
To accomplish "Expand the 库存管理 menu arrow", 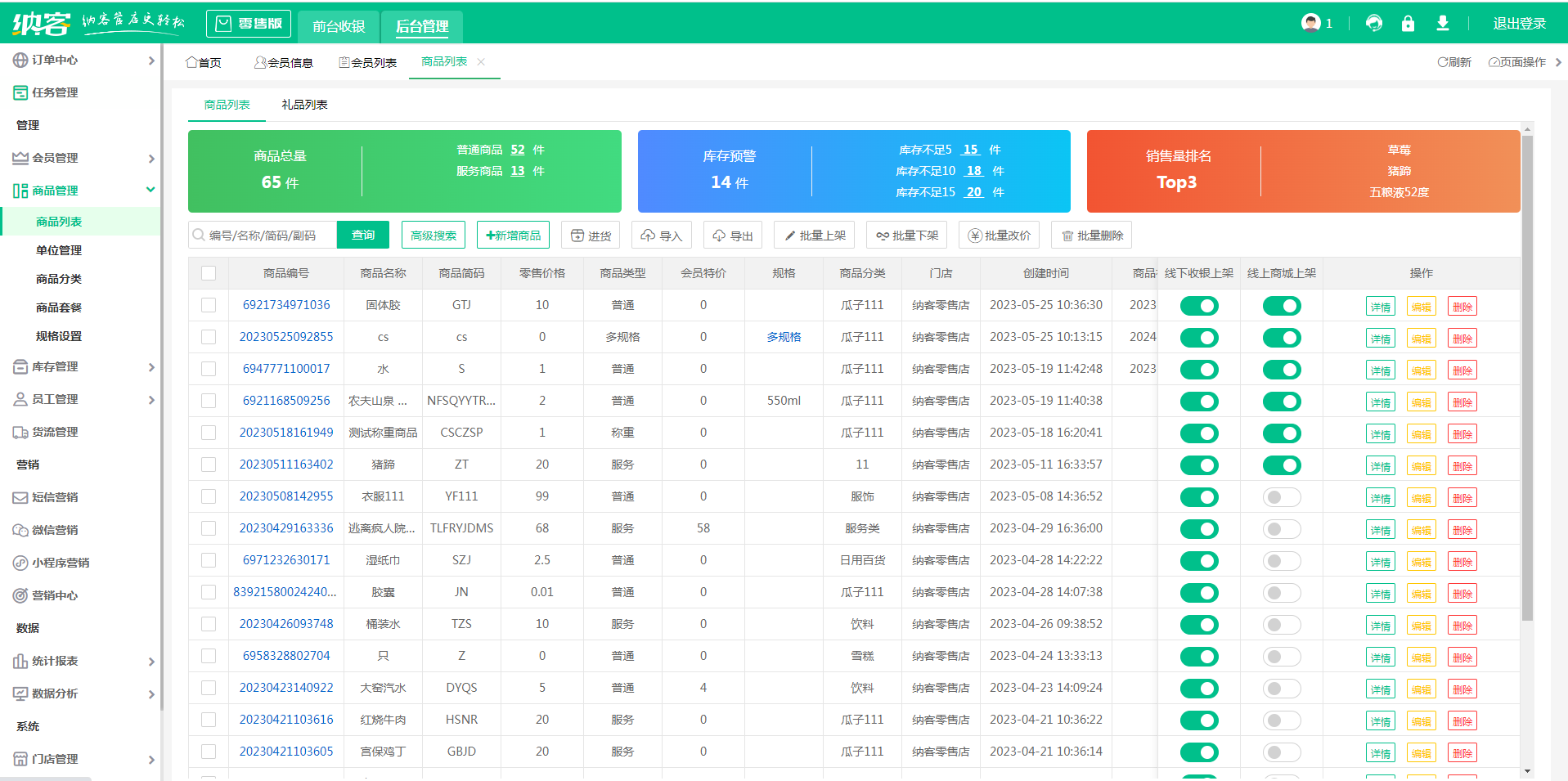I will (151, 367).
